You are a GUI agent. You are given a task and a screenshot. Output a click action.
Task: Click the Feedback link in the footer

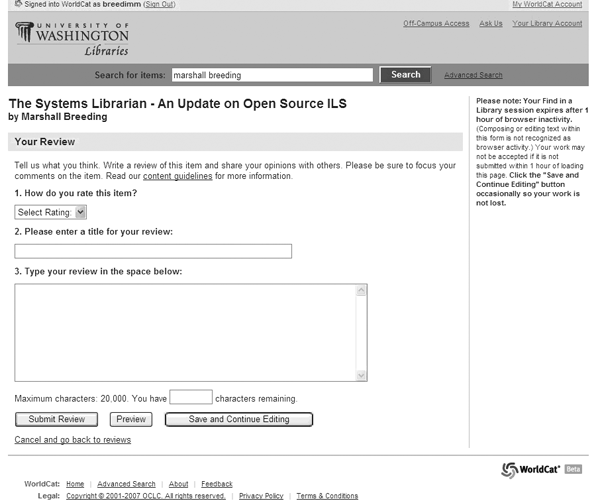click(216, 484)
